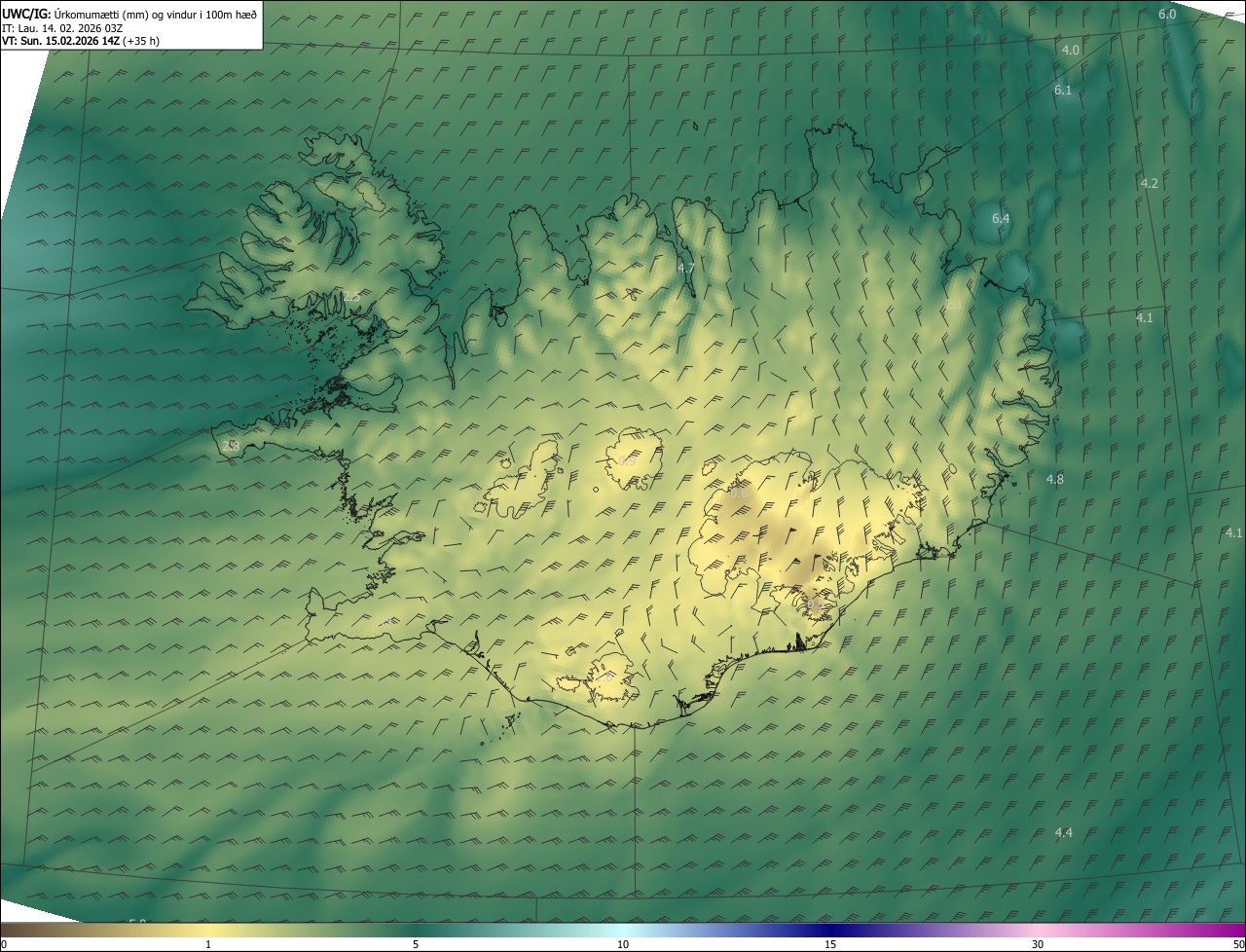
Task: Click the valid time line "VT: Sun. 15.02.2026 14Z"
Action: click(62, 41)
